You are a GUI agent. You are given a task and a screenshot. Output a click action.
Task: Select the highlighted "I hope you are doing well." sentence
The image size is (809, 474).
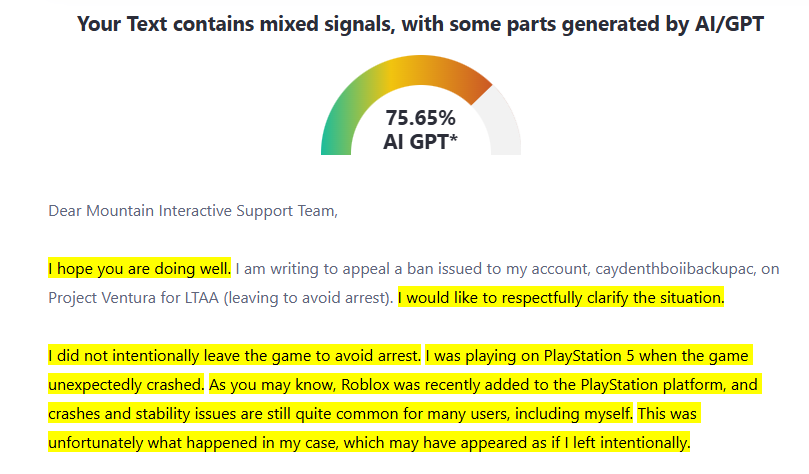coord(140,268)
